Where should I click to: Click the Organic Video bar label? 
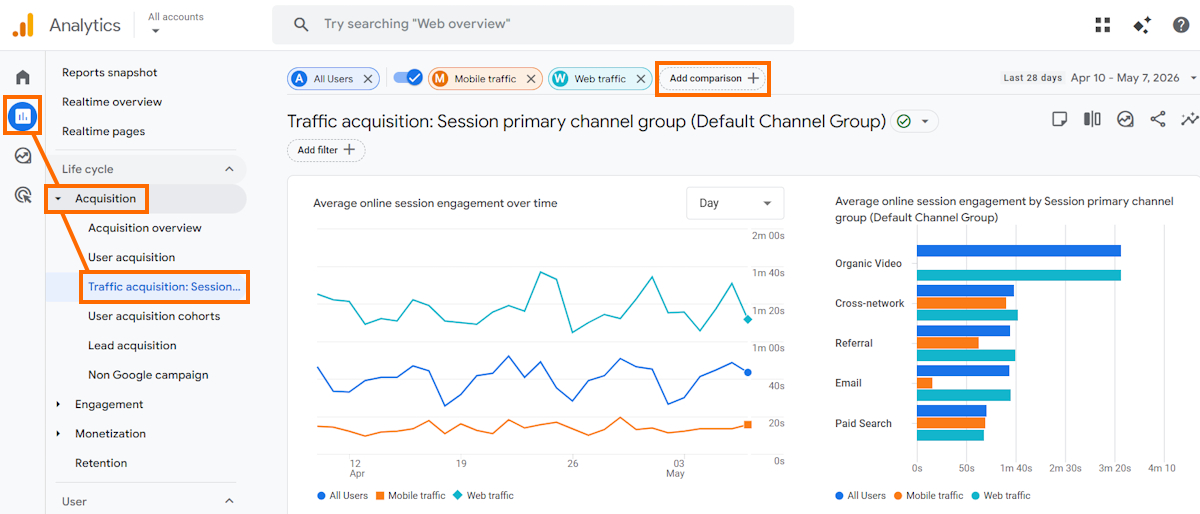pyautogui.click(x=868, y=264)
